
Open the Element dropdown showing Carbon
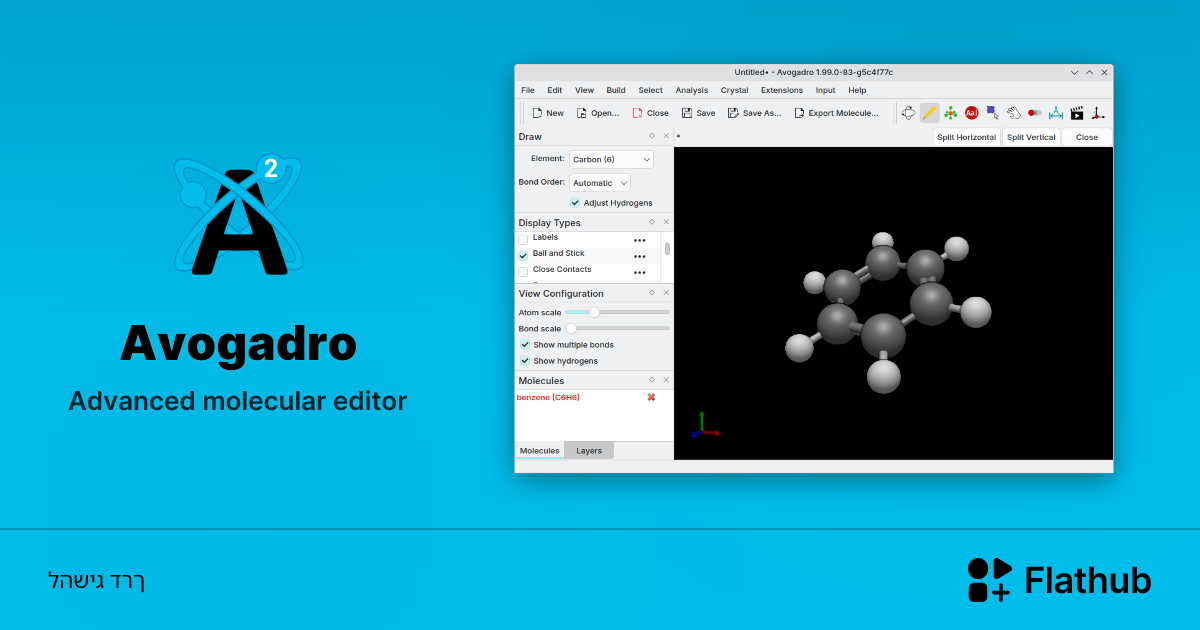coord(610,159)
